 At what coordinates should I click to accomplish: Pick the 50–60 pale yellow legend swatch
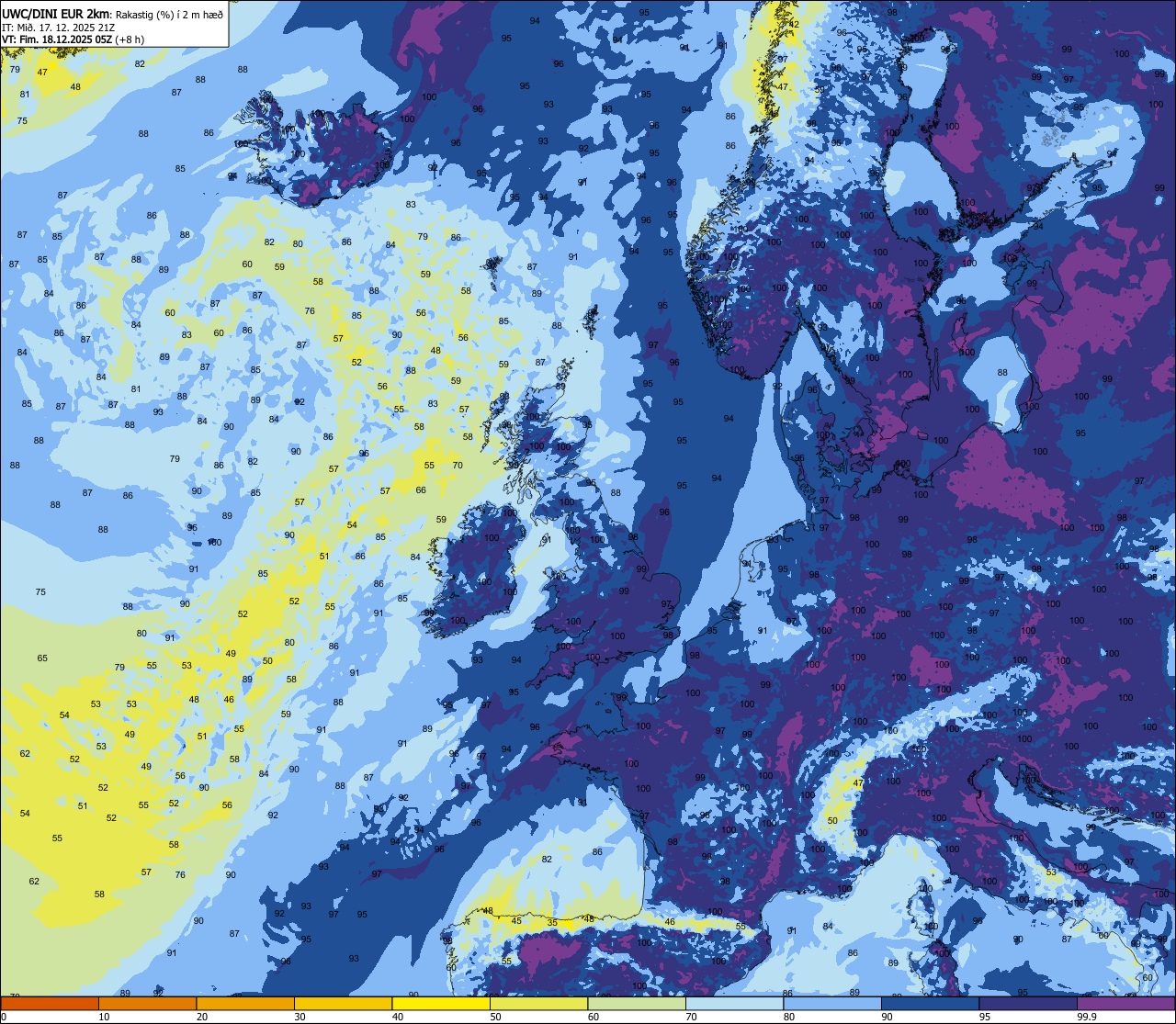pyautogui.click(x=538, y=1003)
